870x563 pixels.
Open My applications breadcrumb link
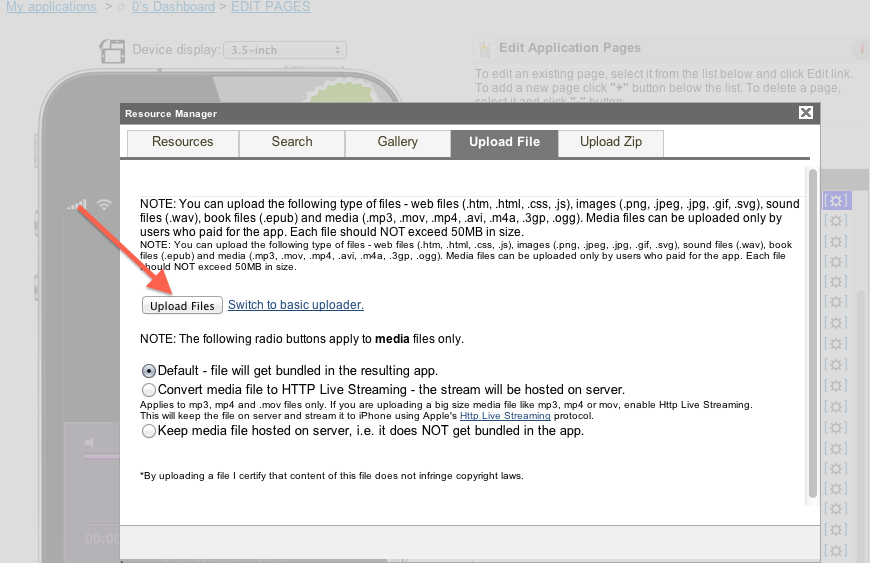tap(51, 7)
